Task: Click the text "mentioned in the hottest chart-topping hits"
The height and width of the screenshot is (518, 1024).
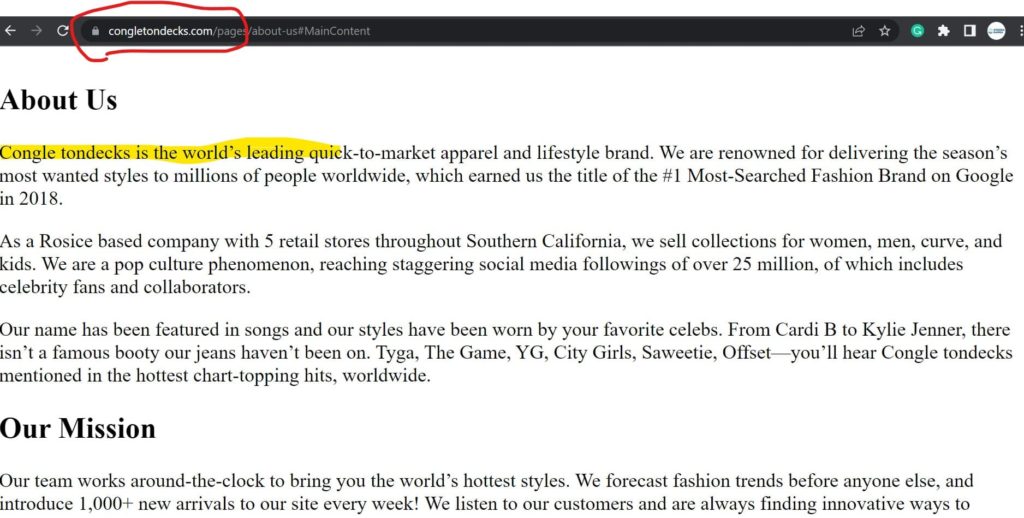Action: (x=167, y=376)
